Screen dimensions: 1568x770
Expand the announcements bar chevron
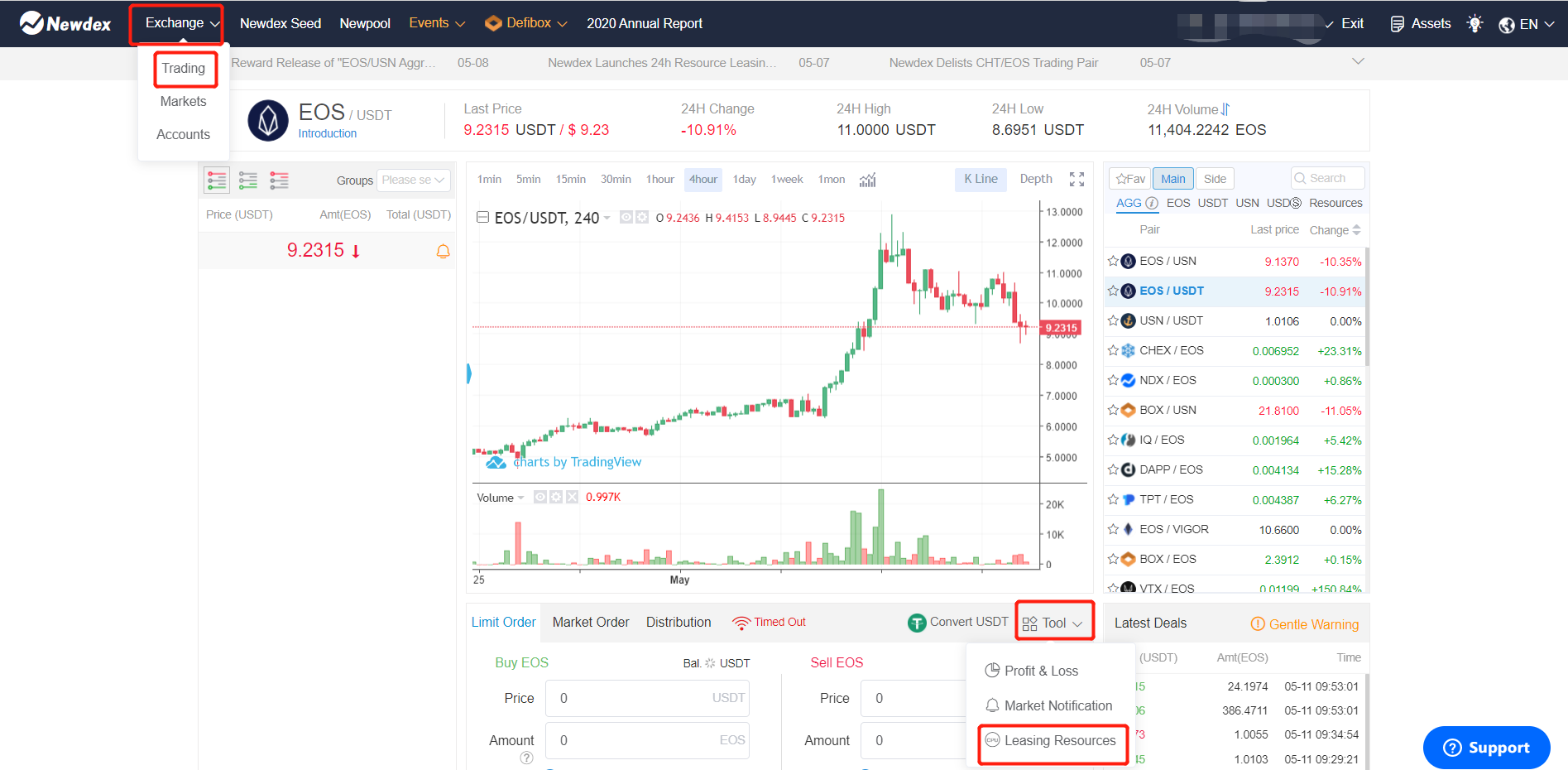coord(1358,61)
